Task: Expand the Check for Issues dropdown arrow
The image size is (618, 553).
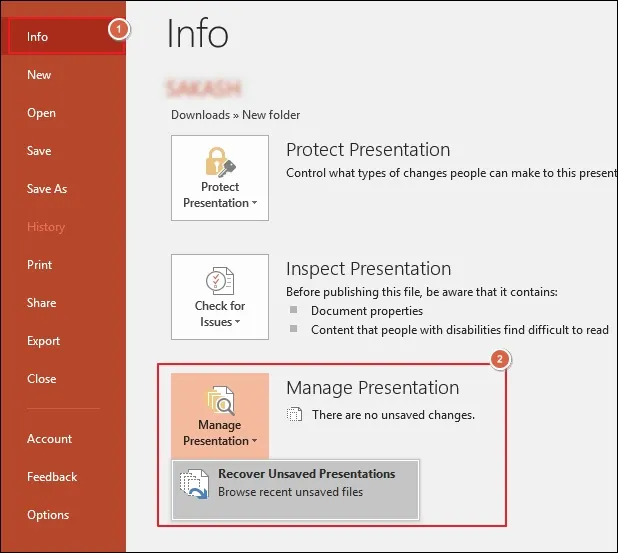Action: pos(237,322)
